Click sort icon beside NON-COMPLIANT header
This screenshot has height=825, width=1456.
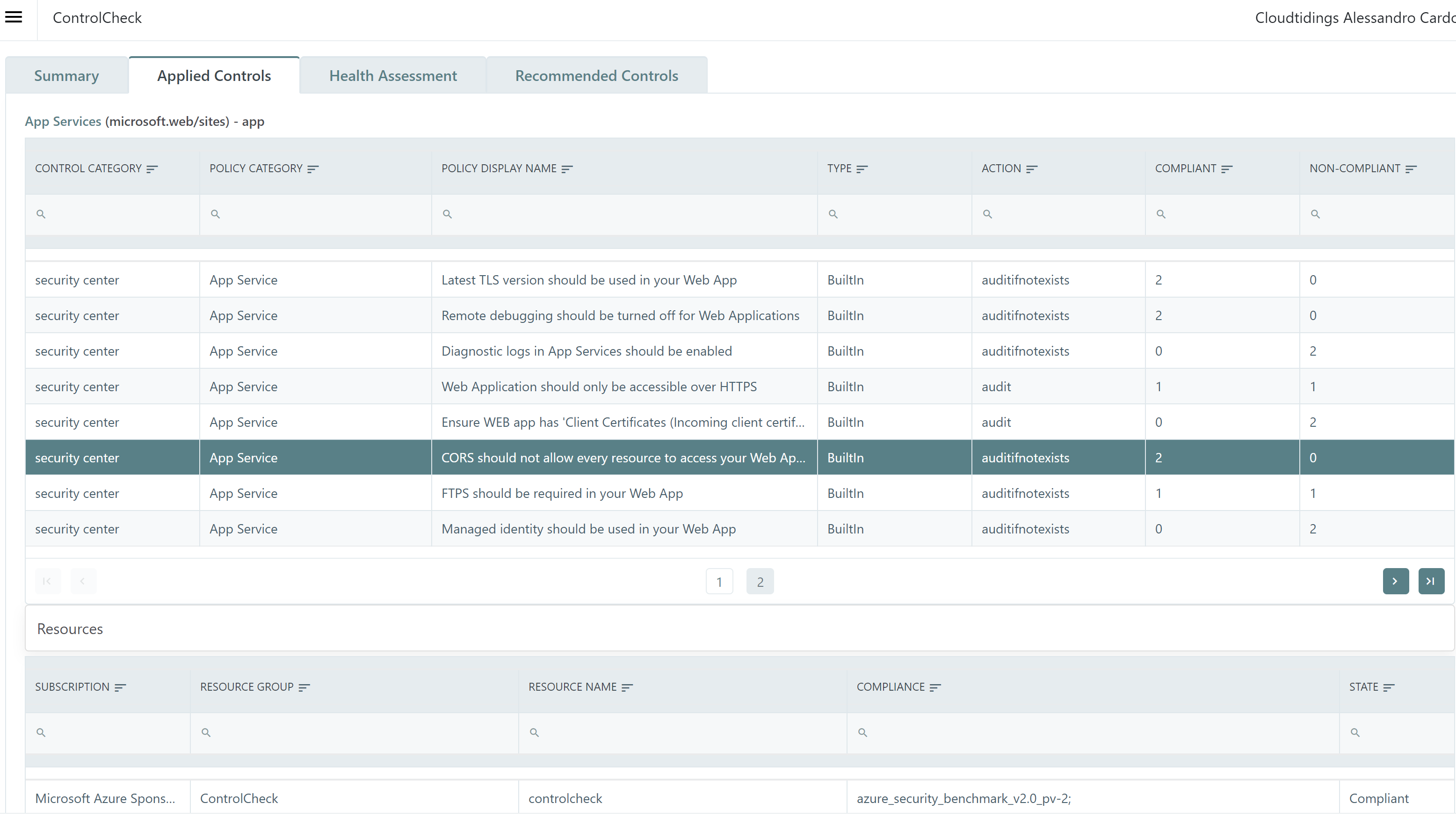[1411, 169]
